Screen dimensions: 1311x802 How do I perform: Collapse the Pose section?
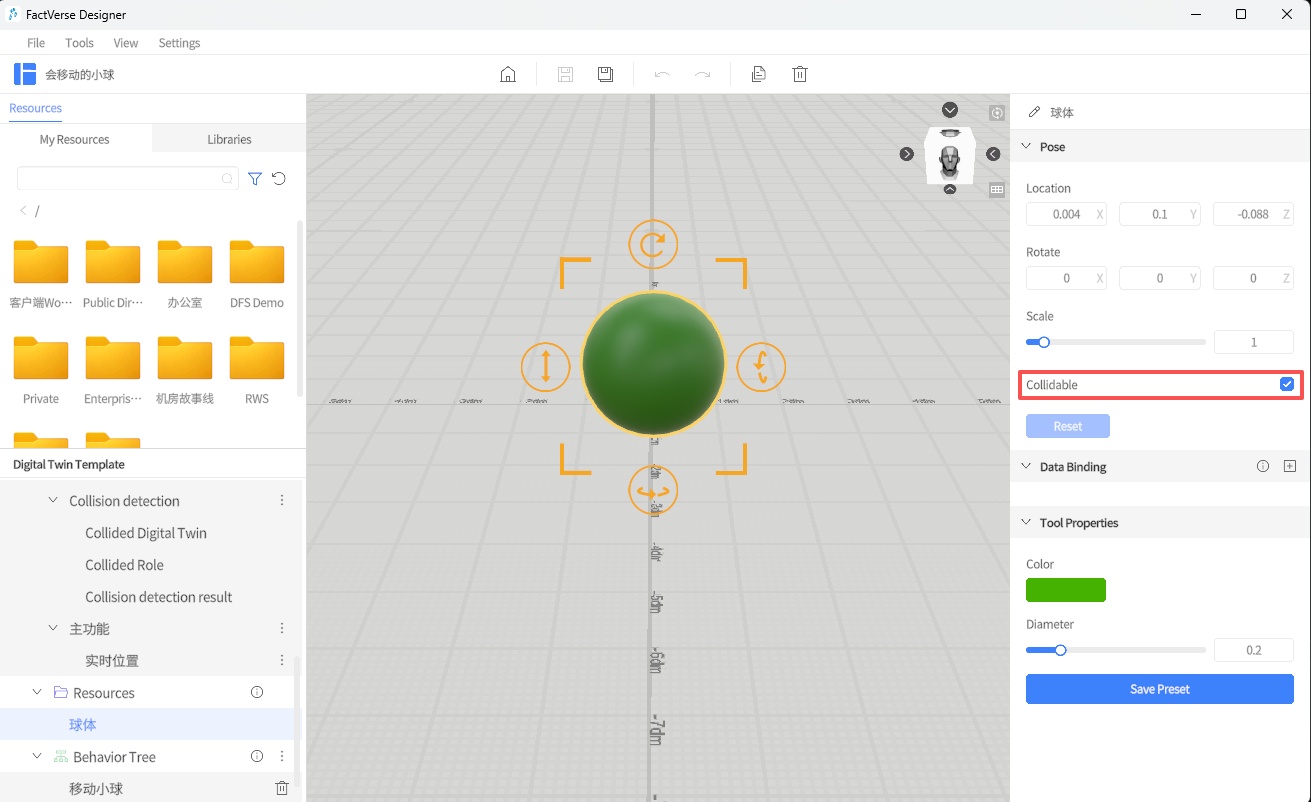coord(1026,146)
